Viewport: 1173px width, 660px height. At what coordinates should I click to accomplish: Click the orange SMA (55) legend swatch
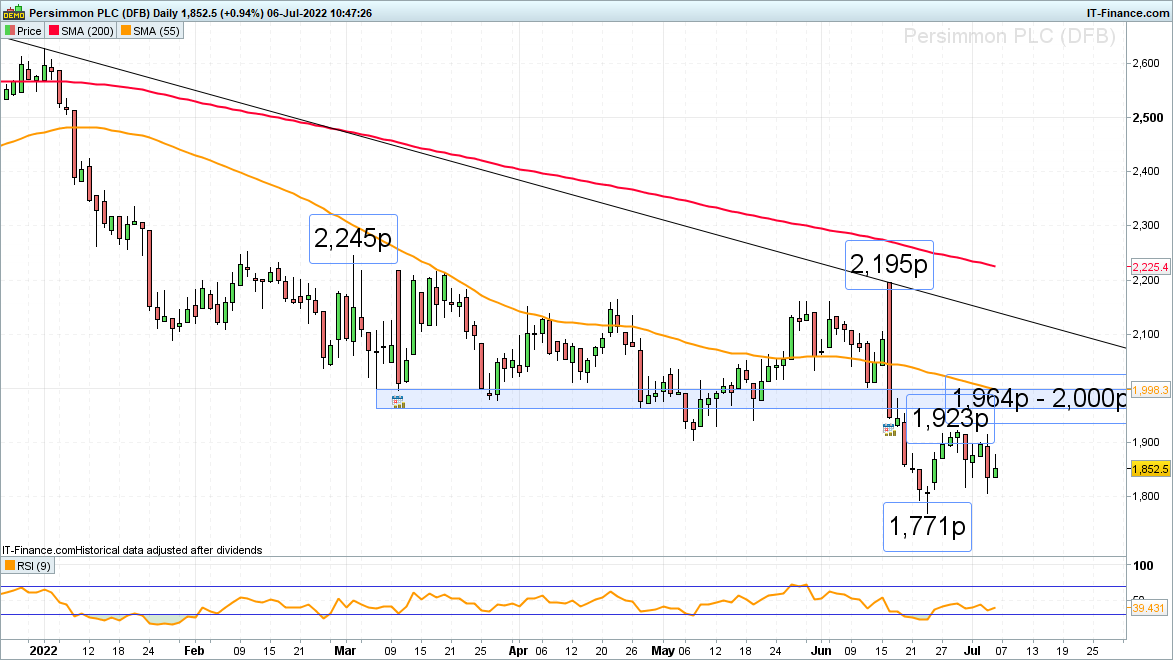pos(126,31)
